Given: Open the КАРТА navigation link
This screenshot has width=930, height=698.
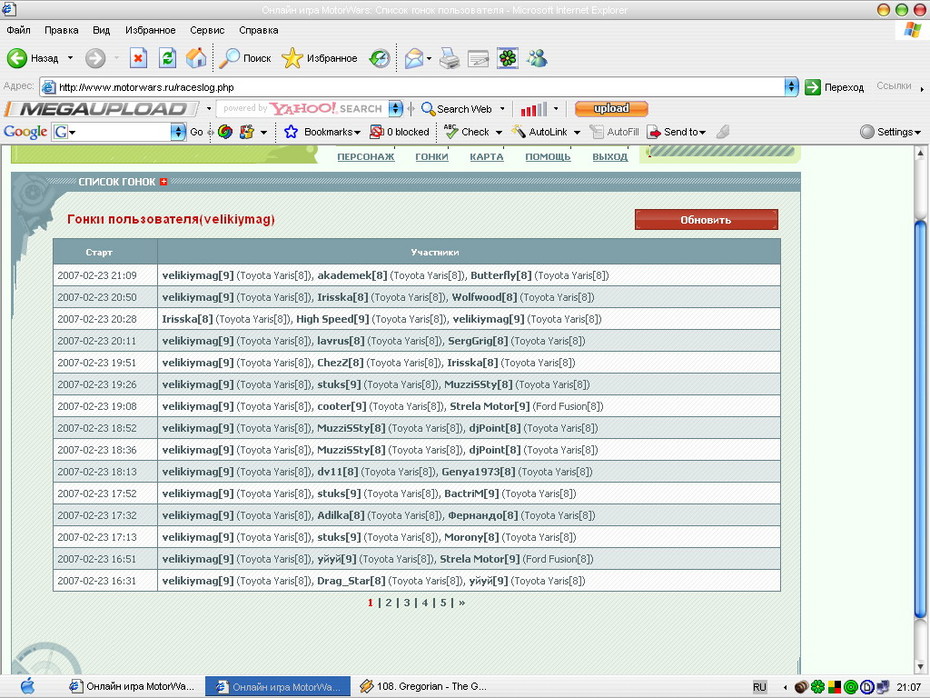Looking at the screenshot, I should click(x=486, y=157).
